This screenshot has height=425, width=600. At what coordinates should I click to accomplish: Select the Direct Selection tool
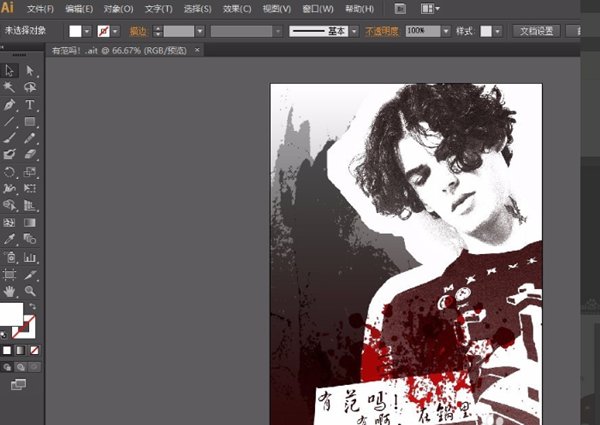point(31,71)
